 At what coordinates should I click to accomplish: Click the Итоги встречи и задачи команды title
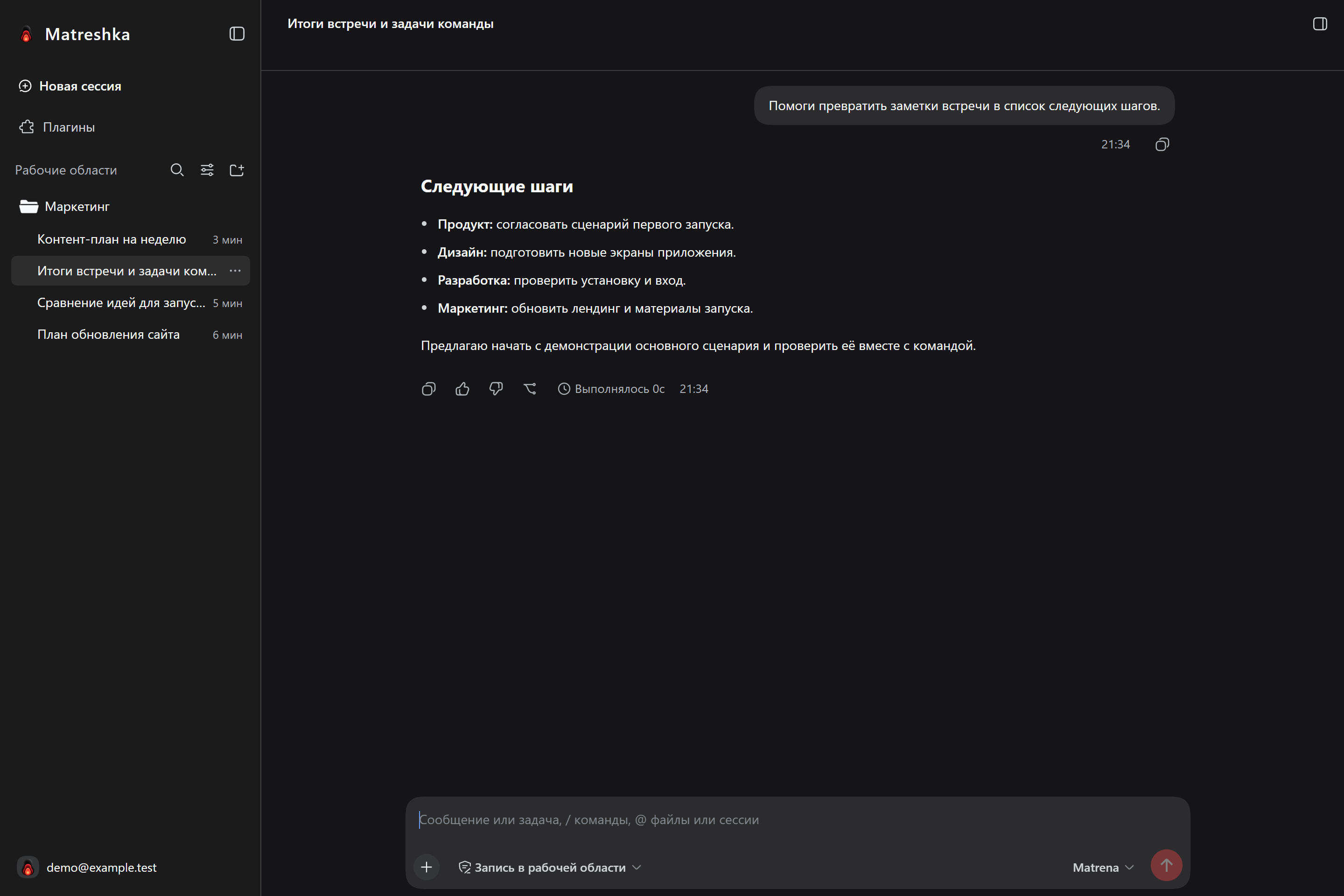tap(390, 24)
